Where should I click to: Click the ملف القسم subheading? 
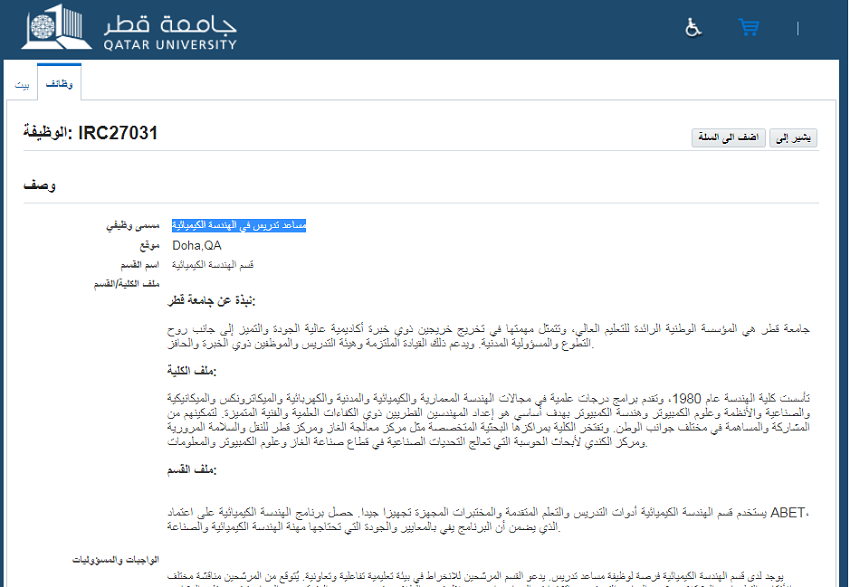(x=192, y=469)
